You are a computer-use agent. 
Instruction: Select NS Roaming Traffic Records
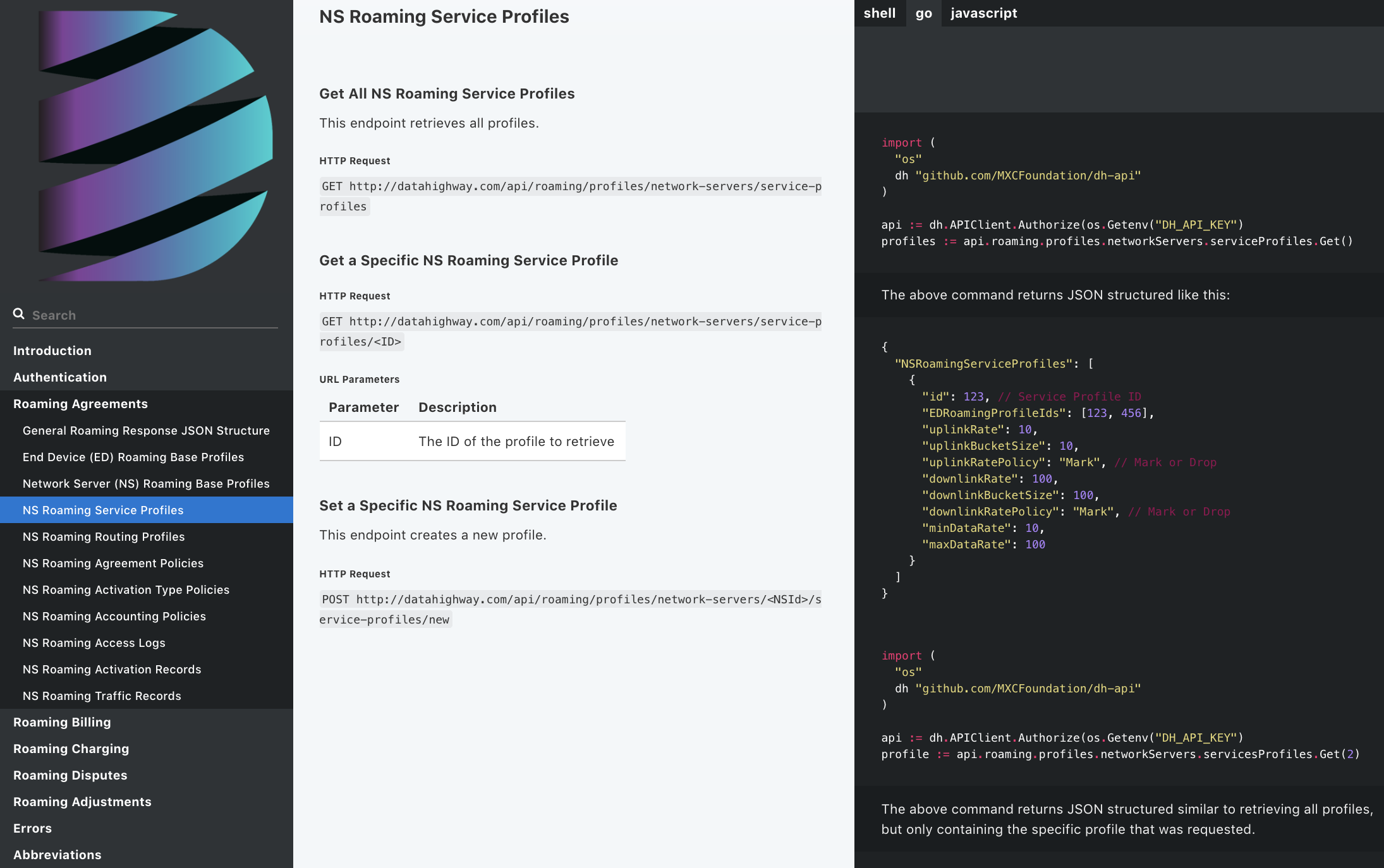pyautogui.click(x=102, y=696)
